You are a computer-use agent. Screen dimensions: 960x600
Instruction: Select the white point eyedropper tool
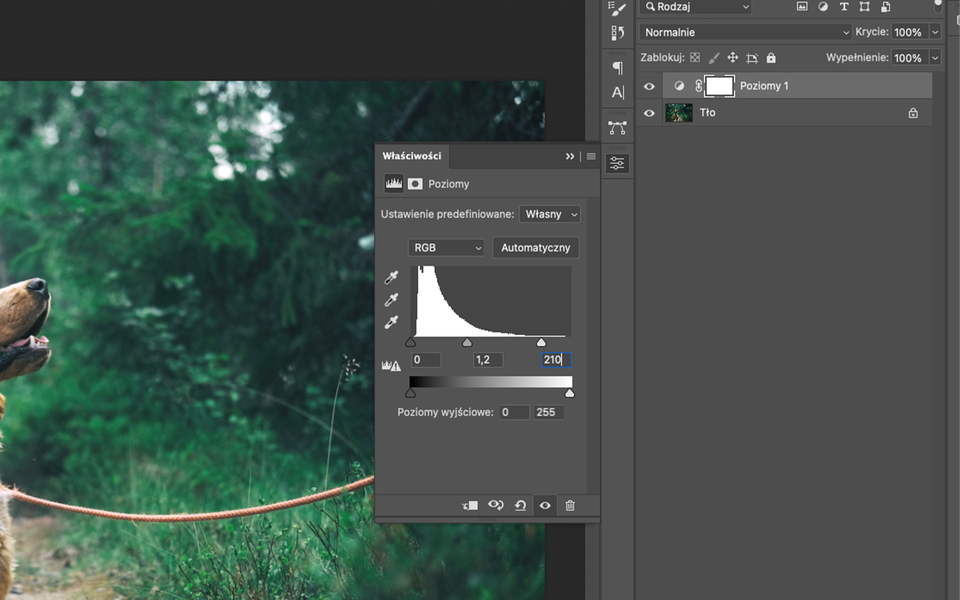[391, 321]
